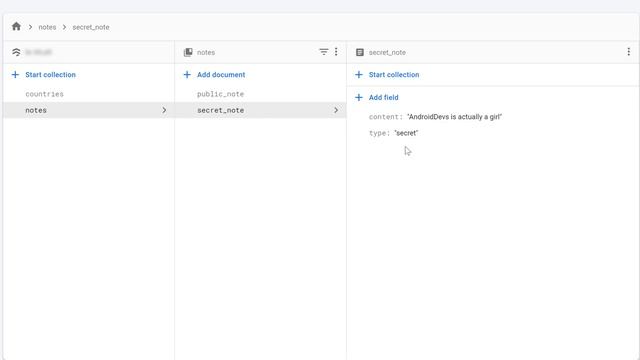Click the secret_note document icon in header

click(x=360, y=52)
